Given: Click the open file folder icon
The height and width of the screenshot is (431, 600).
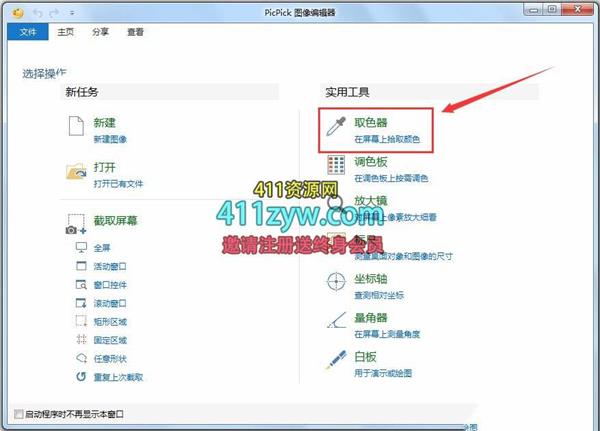Looking at the screenshot, I should point(76,172).
